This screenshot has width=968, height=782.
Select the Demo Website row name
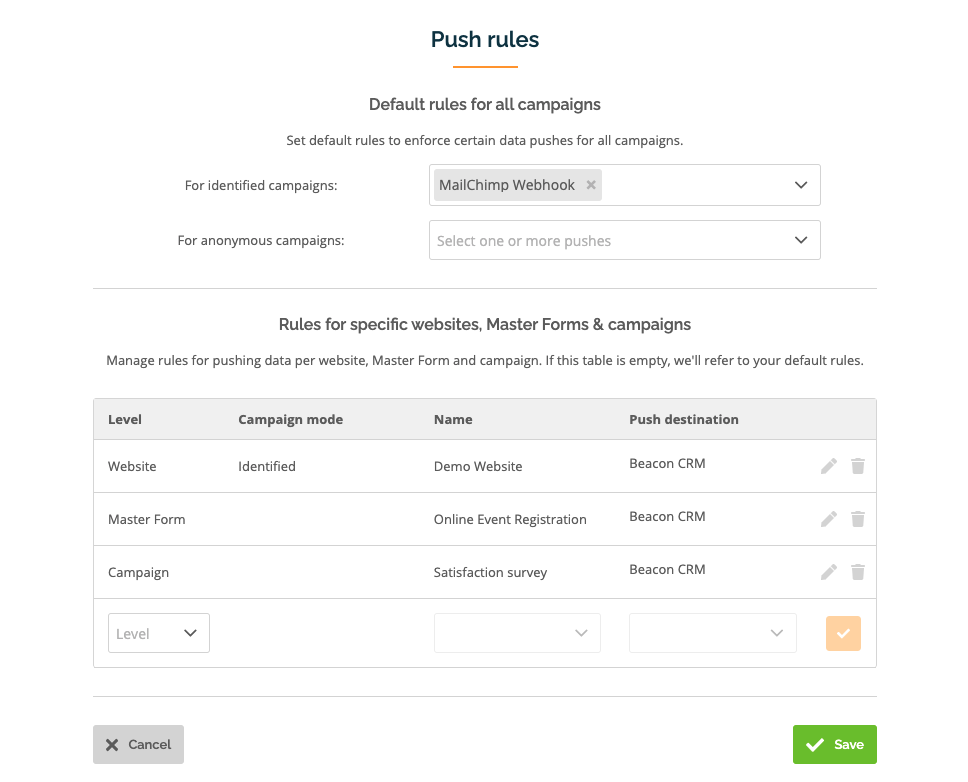point(478,467)
